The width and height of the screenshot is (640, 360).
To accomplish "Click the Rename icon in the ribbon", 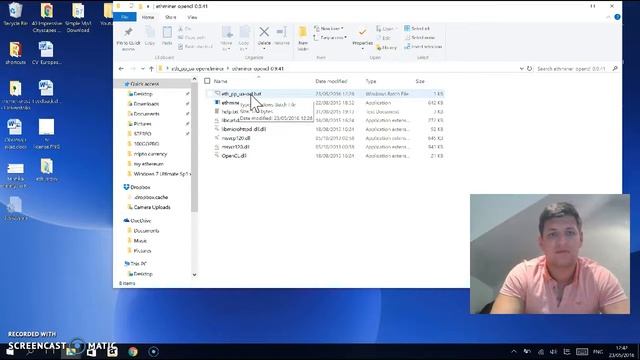I will 282,32.
